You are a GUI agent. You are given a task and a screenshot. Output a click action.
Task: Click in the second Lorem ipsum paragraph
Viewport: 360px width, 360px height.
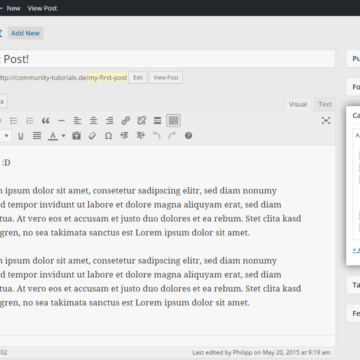click(150, 281)
